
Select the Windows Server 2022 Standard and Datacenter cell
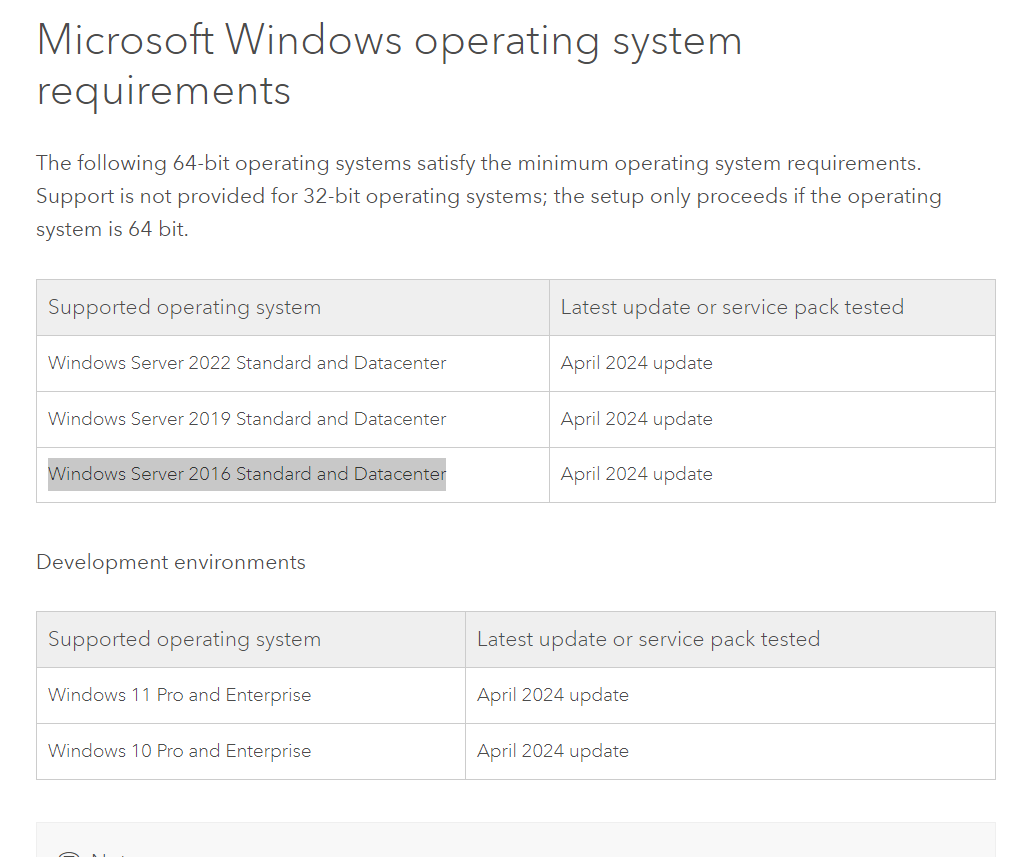247,363
